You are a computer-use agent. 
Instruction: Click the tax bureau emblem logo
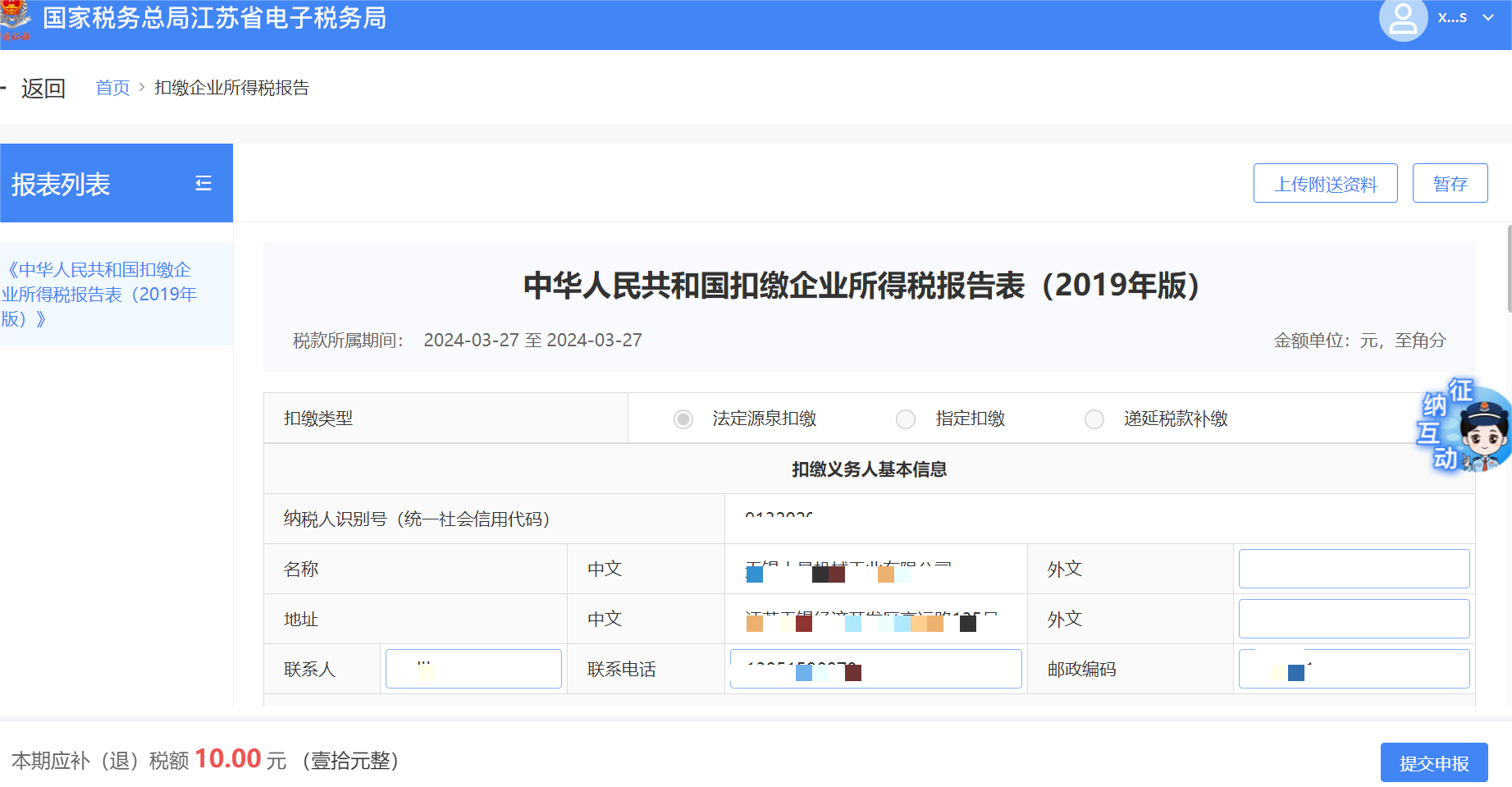(15, 20)
